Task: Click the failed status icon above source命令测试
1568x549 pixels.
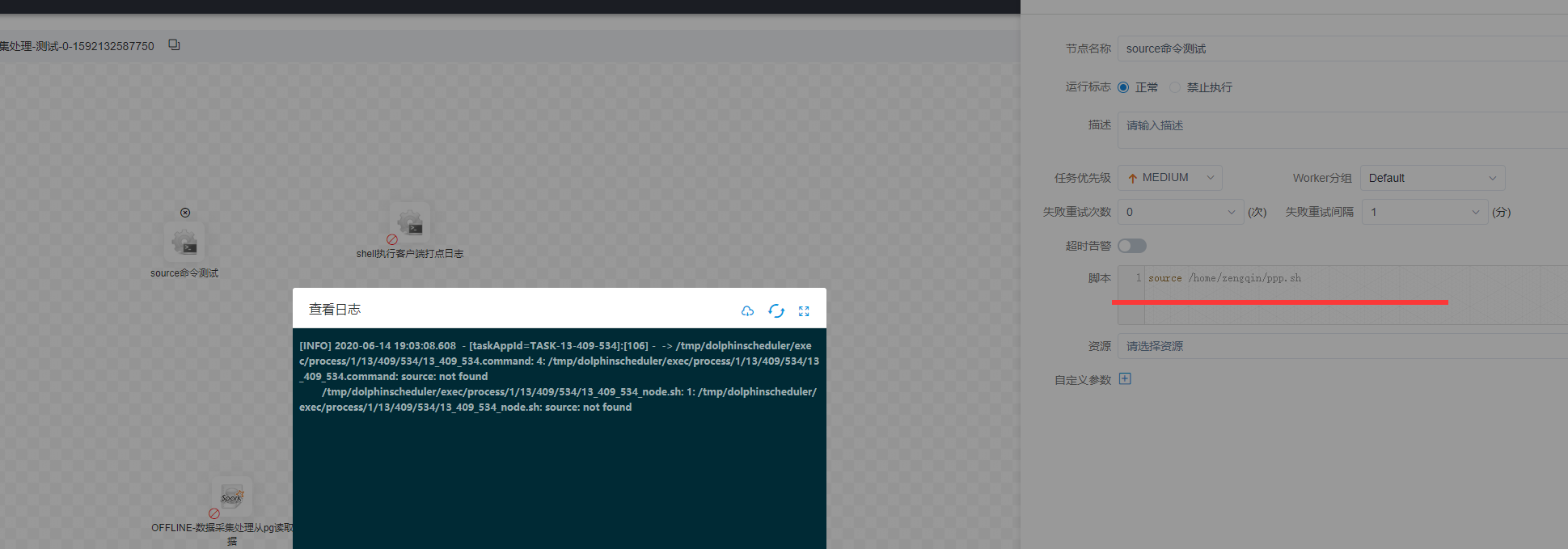Action: pyautogui.click(x=185, y=213)
